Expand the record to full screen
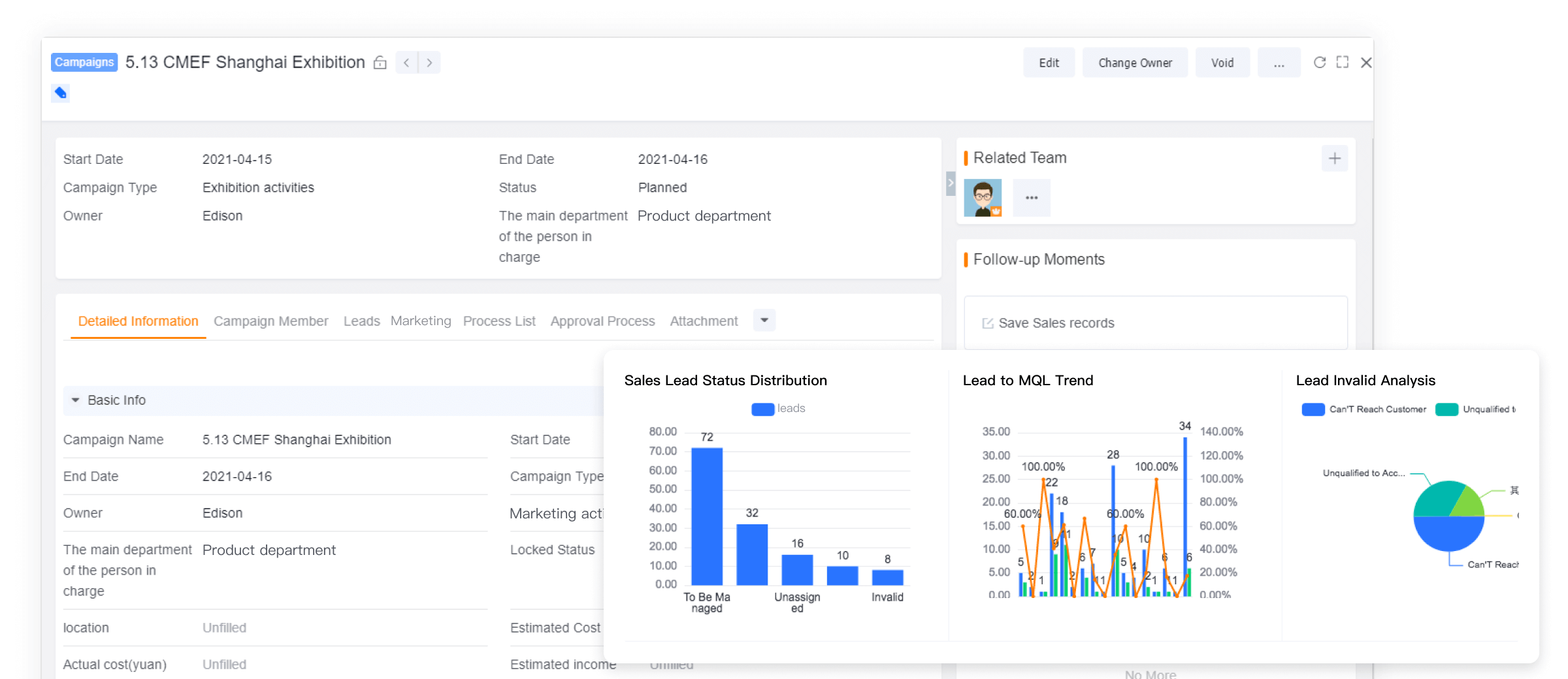Viewport: 1568px width, 679px height. click(1343, 62)
